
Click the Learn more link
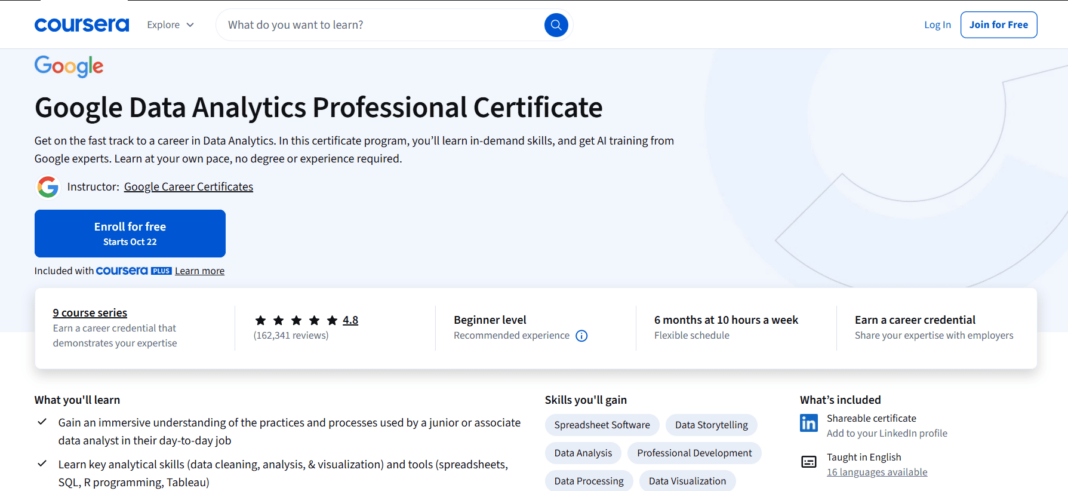click(x=200, y=271)
